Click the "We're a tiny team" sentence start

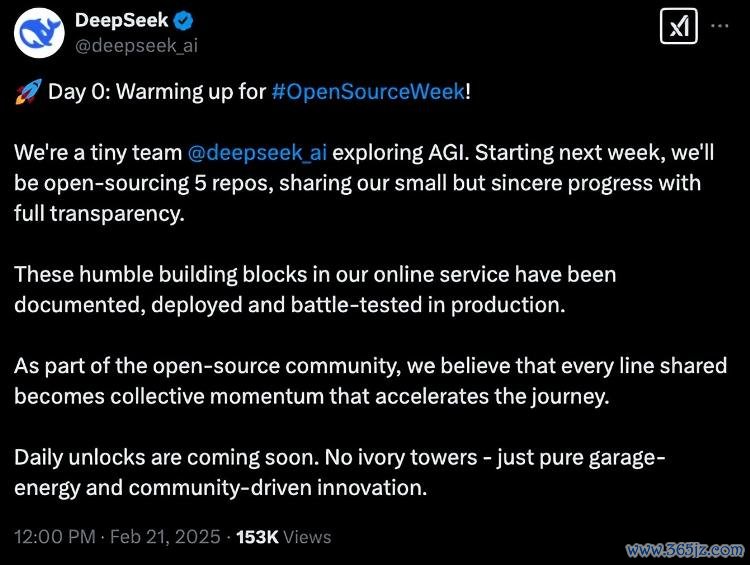point(98,153)
